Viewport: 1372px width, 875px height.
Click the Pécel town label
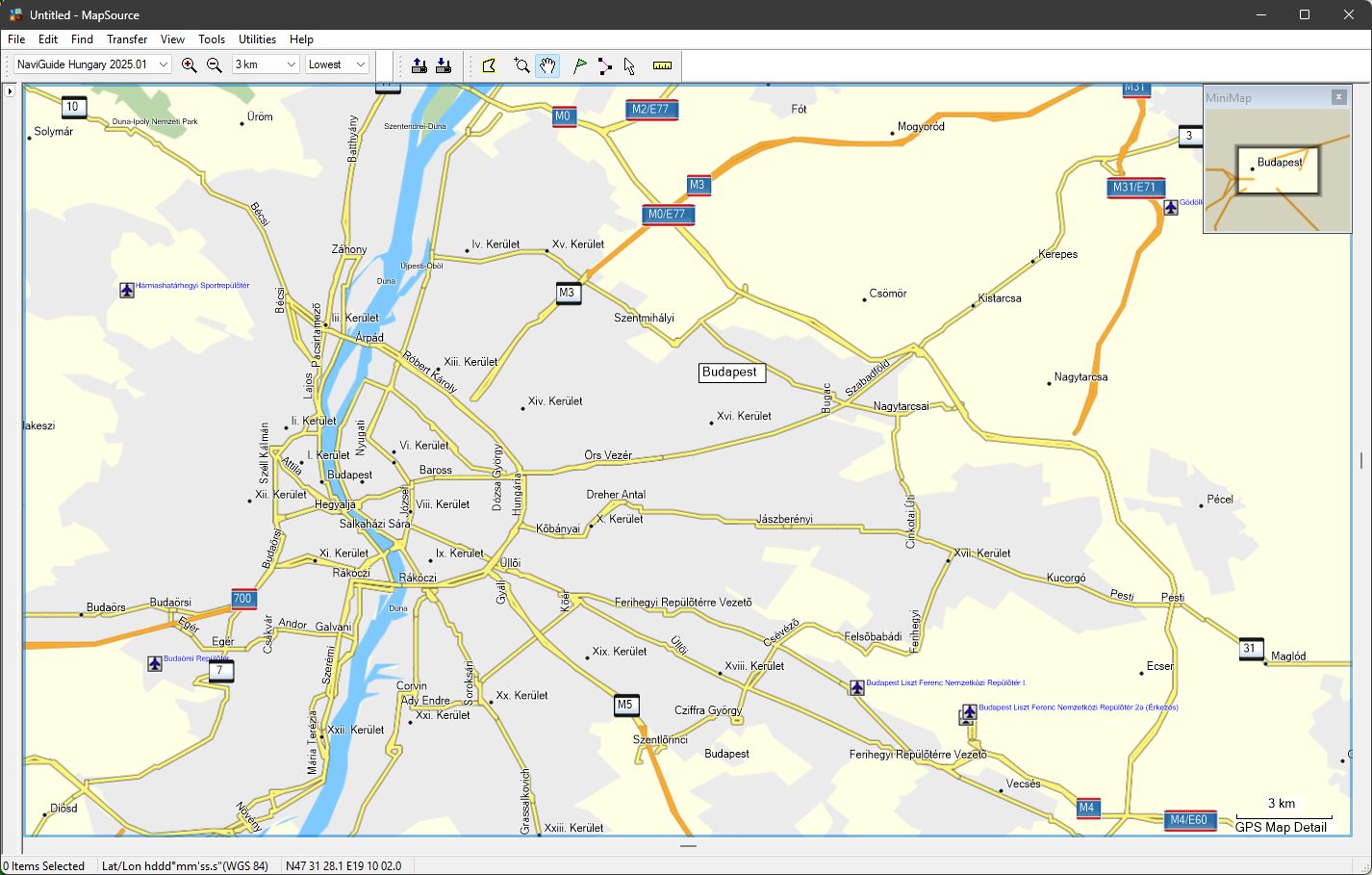(x=1220, y=500)
